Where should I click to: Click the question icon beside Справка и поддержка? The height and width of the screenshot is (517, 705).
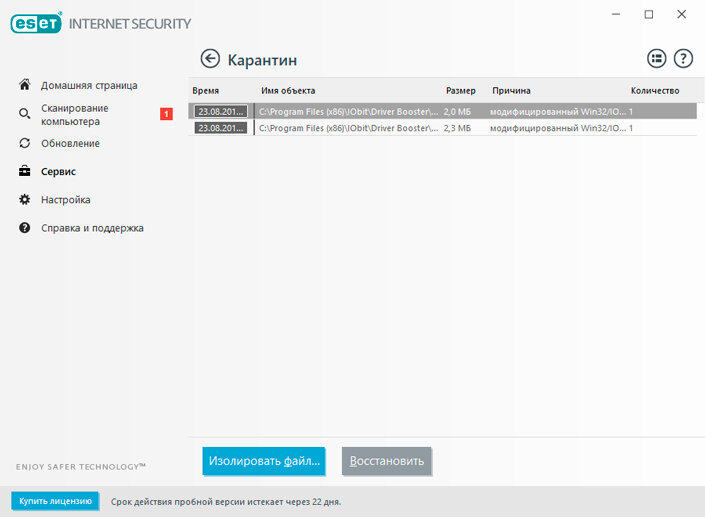tap(25, 228)
